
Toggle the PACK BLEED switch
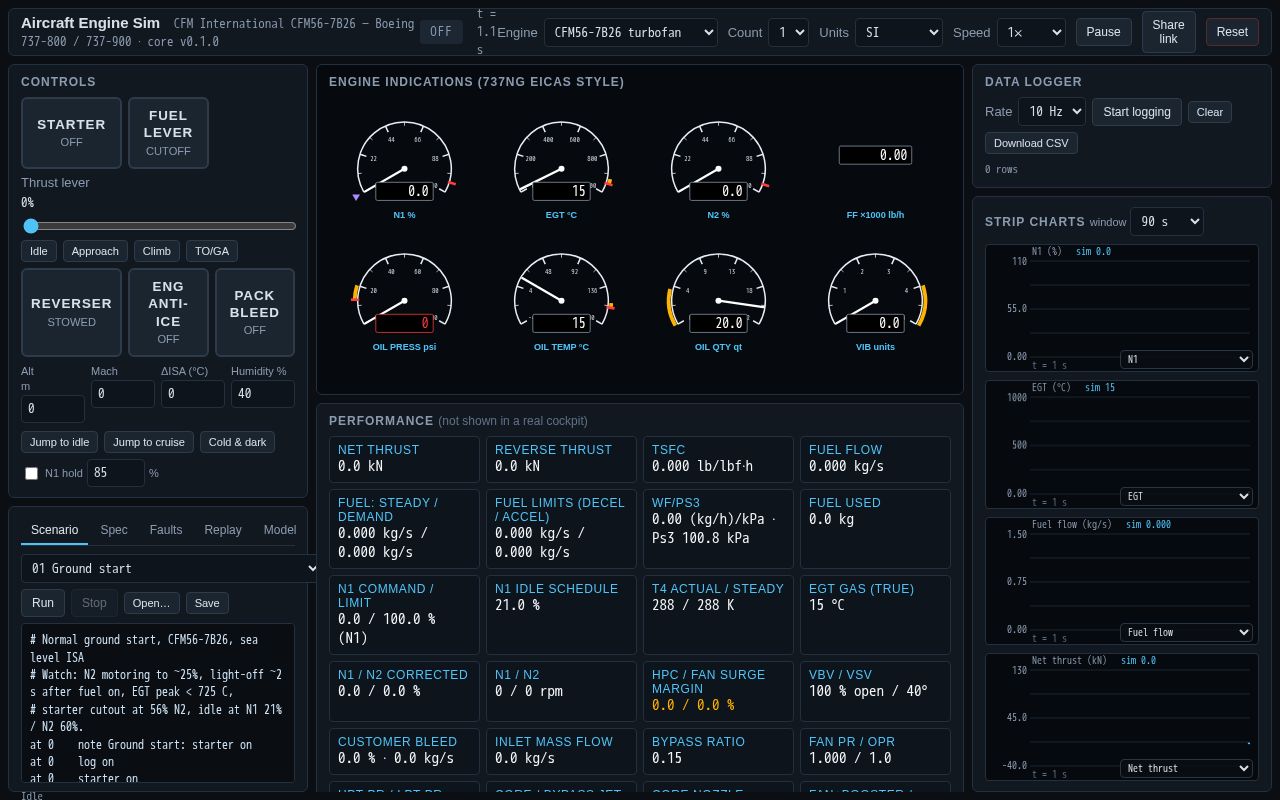pyautogui.click(x=255, y=312)
